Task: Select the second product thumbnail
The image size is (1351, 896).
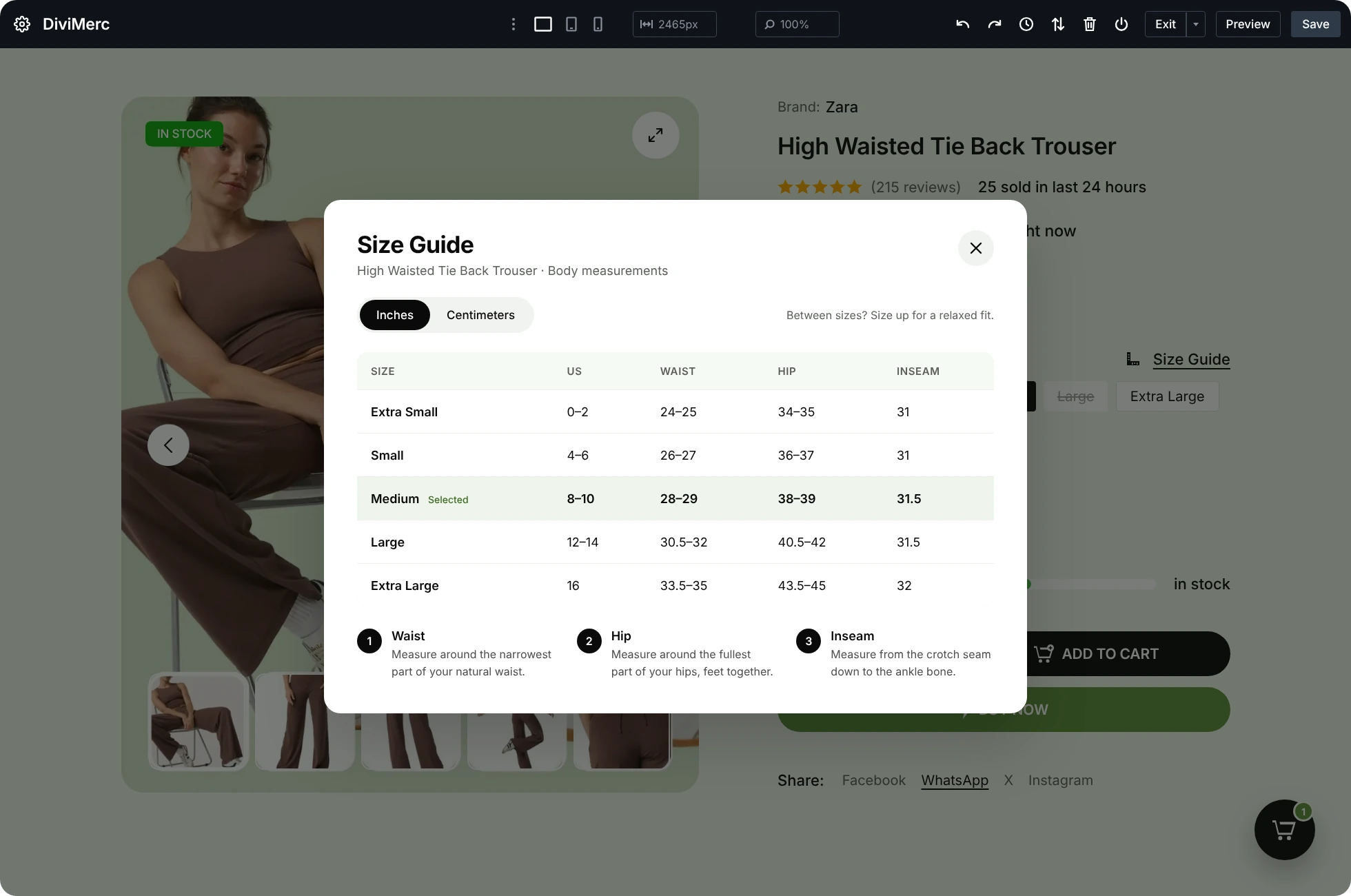Action: tap(304, 722)
